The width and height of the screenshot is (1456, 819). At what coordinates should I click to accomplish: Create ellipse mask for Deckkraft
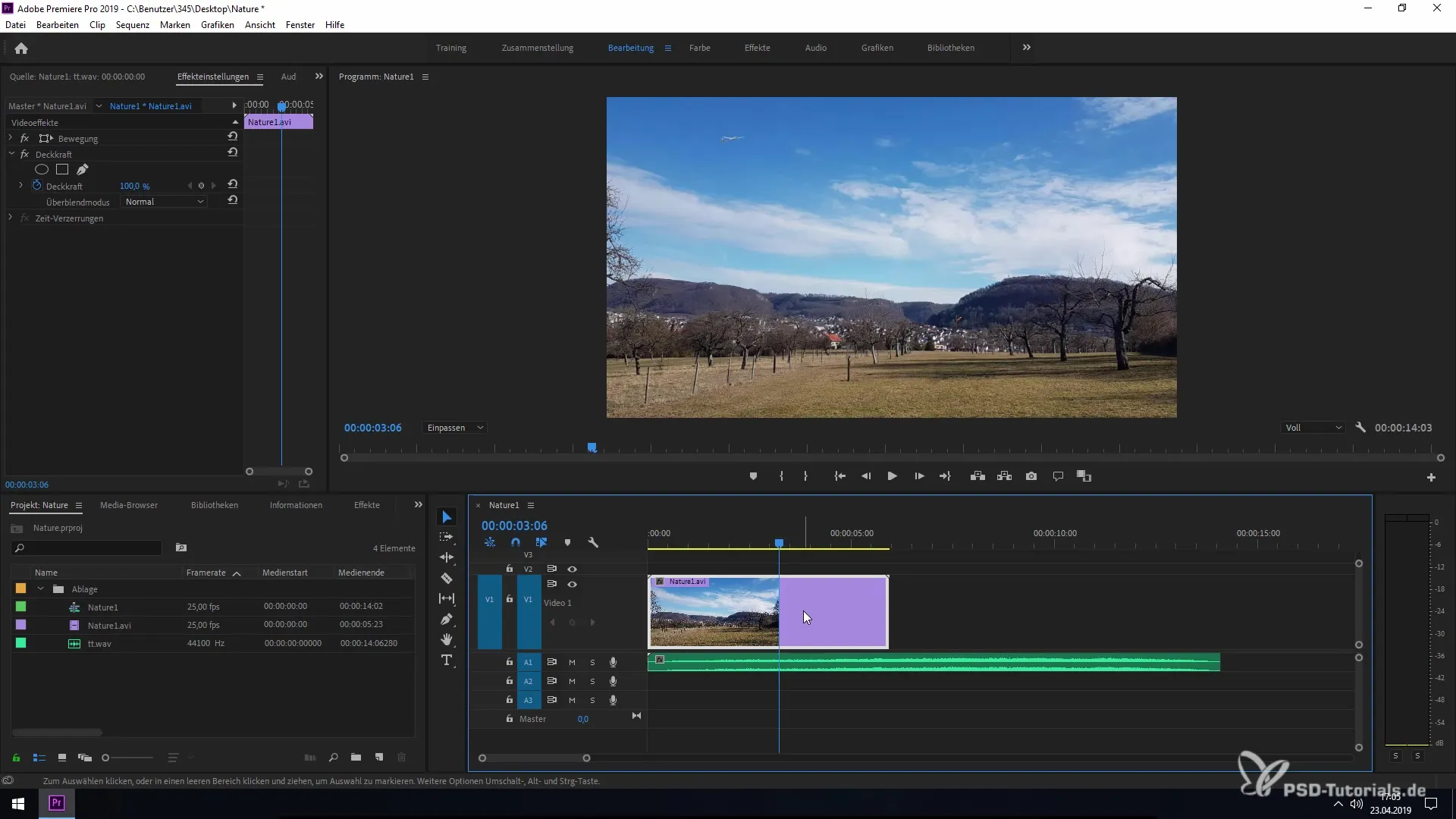(x=42, y=170)
